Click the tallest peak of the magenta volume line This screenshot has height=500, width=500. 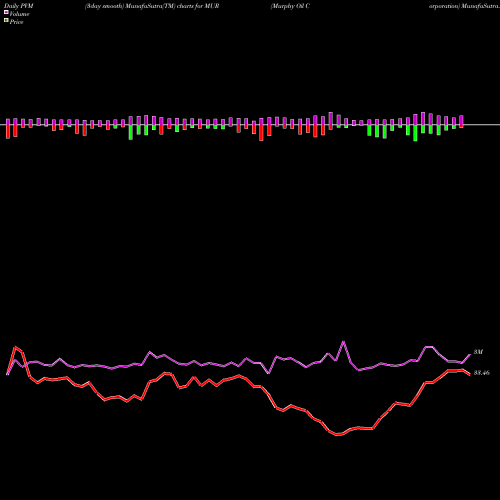pos(344,342)
